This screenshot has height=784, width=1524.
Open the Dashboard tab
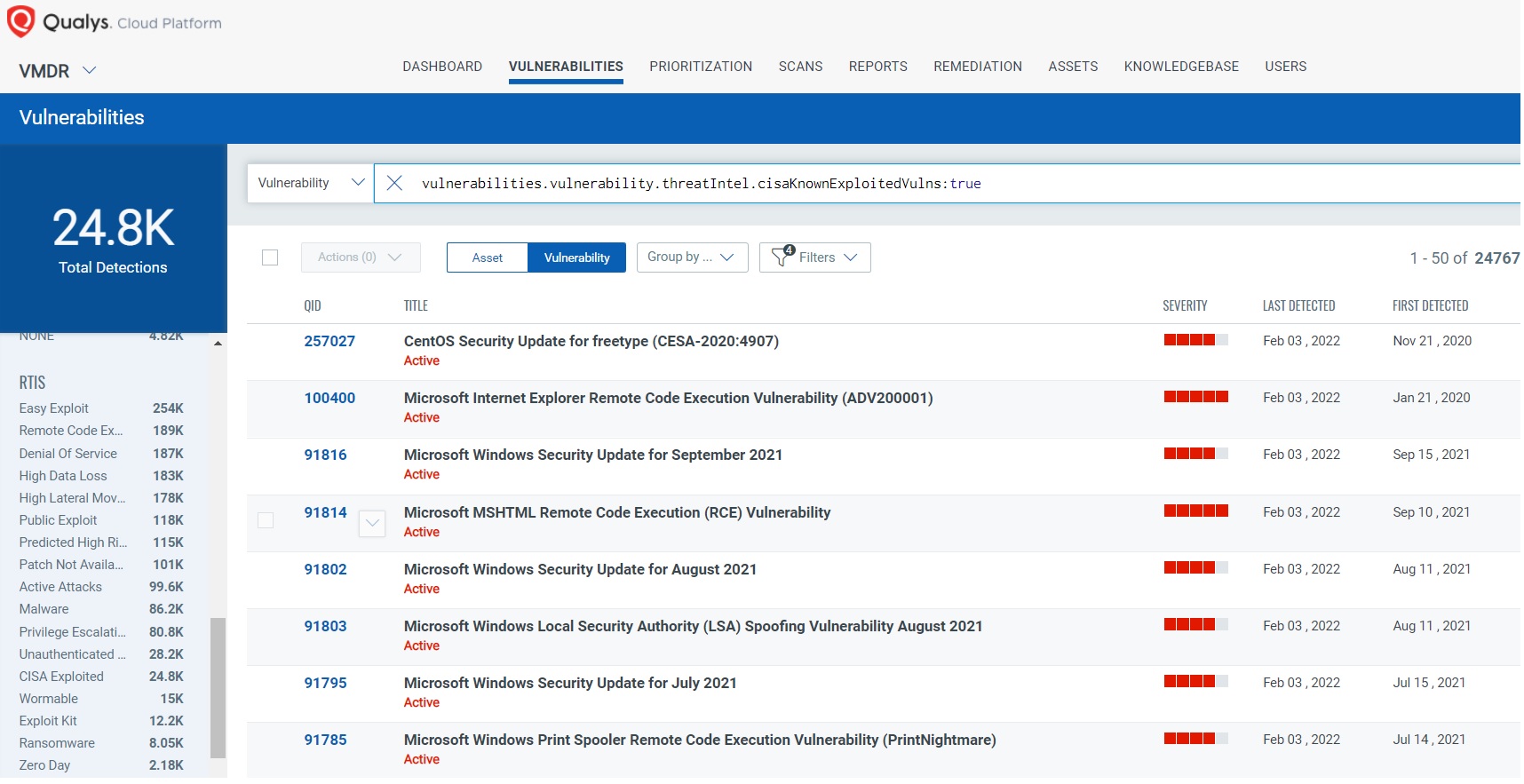tap(442, 67)
